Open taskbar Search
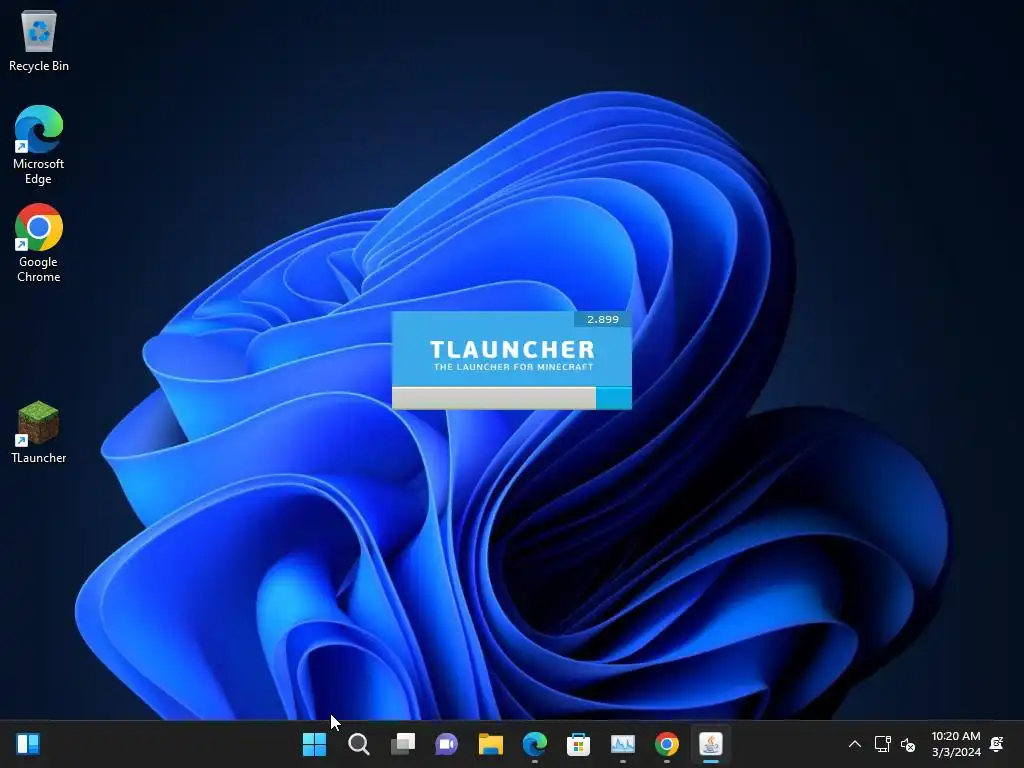This screenshot has height=768, width=1024. coord(359,744)
